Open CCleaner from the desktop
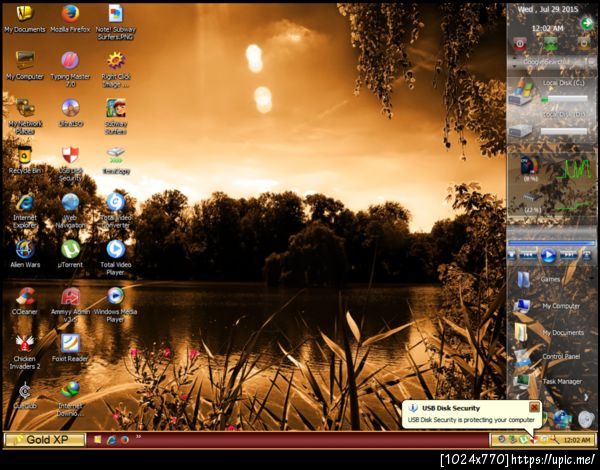600x470 pixels. pyautogui.click(x=25, y=302)
